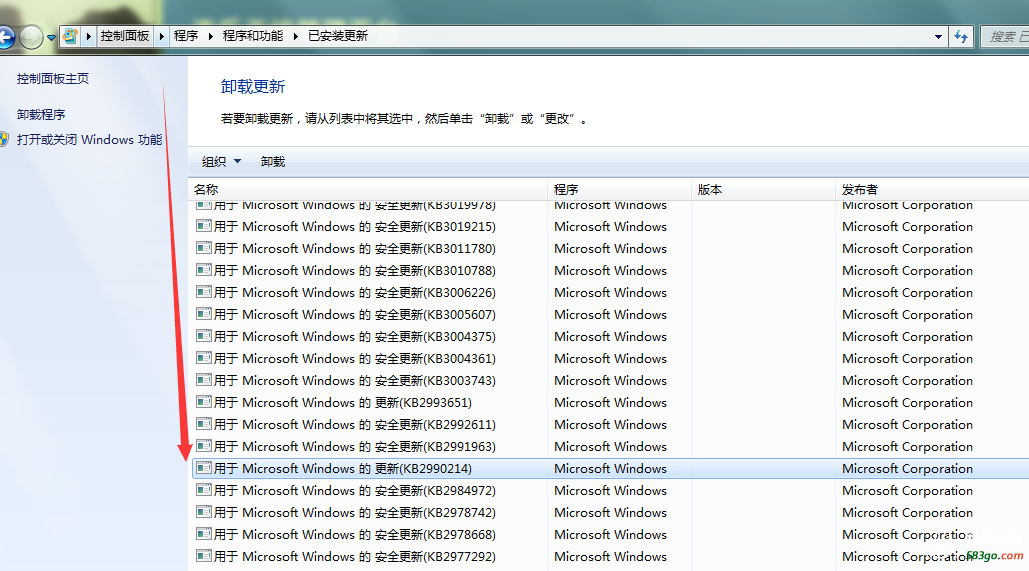Select update KB2978668 row

pos(610,534)
